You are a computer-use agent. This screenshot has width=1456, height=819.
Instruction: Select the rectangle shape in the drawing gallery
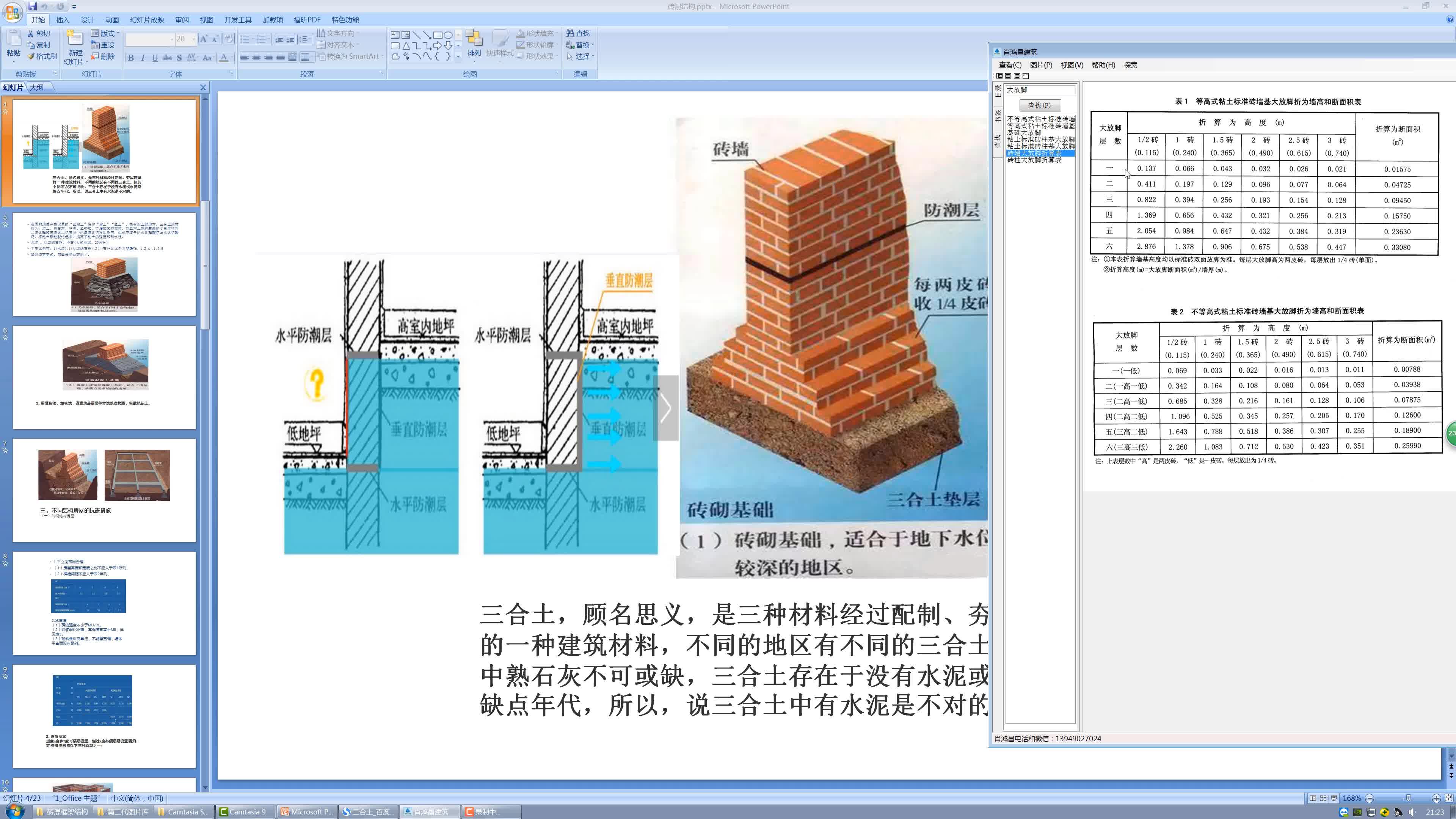pos(438,35)
